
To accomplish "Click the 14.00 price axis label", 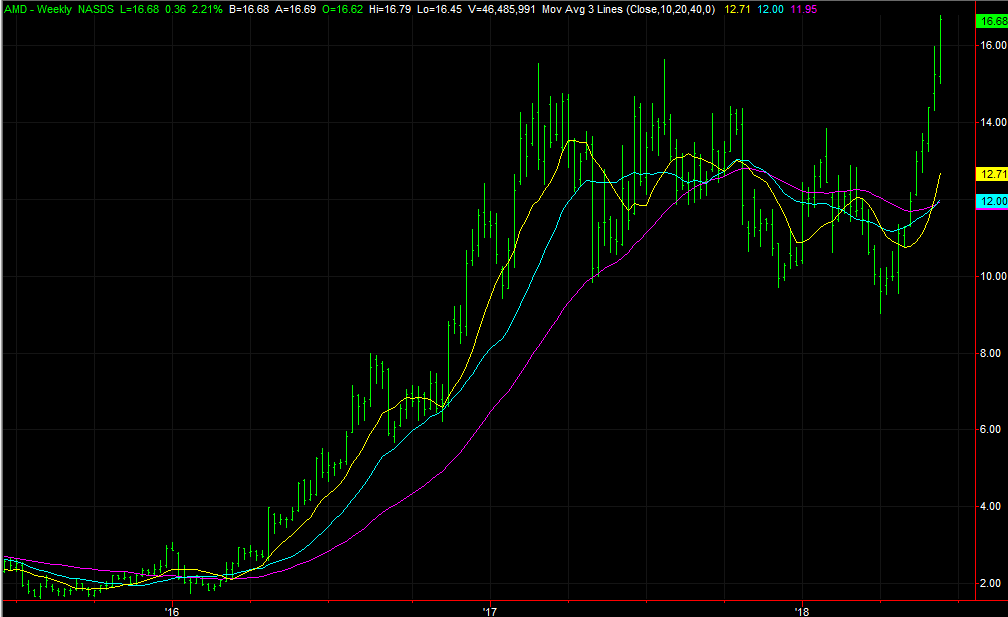I will tap(989, 123).
